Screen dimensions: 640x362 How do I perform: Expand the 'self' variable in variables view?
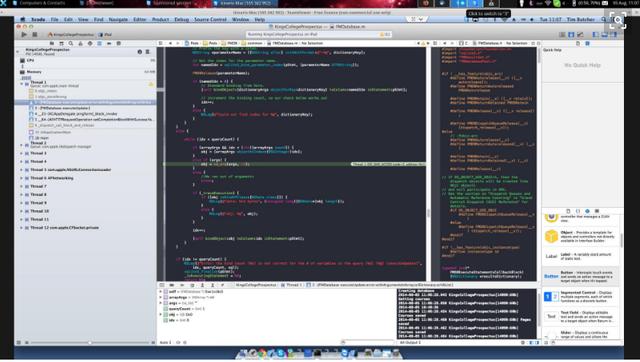point(160,292)
